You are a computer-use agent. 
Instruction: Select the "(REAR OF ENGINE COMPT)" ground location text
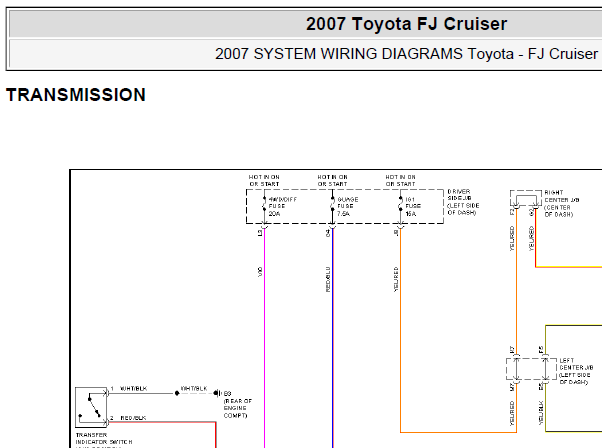pos(238,408)
